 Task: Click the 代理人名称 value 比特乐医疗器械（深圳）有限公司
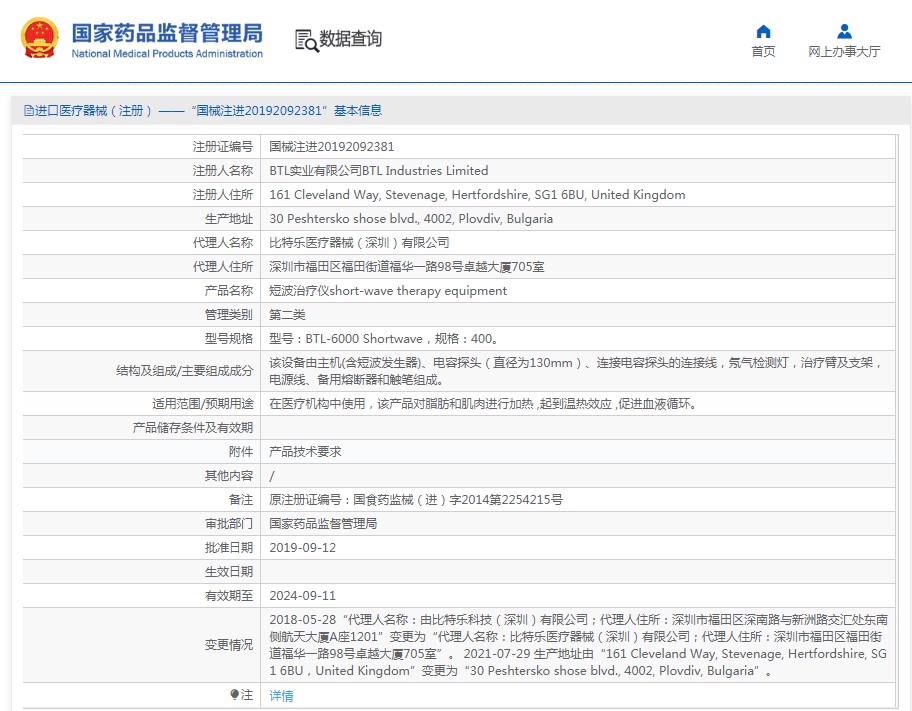(x=359, y=243)
